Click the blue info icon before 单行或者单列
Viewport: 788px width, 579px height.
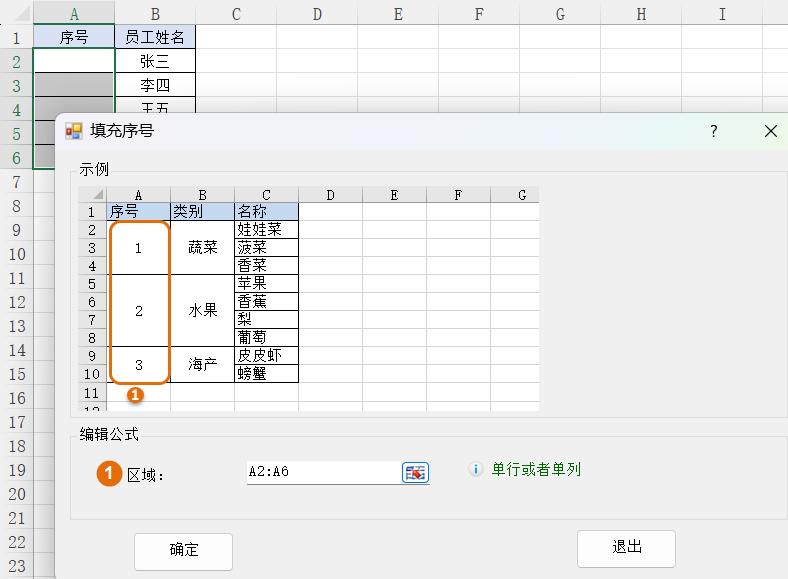click(x=476, y=469)
